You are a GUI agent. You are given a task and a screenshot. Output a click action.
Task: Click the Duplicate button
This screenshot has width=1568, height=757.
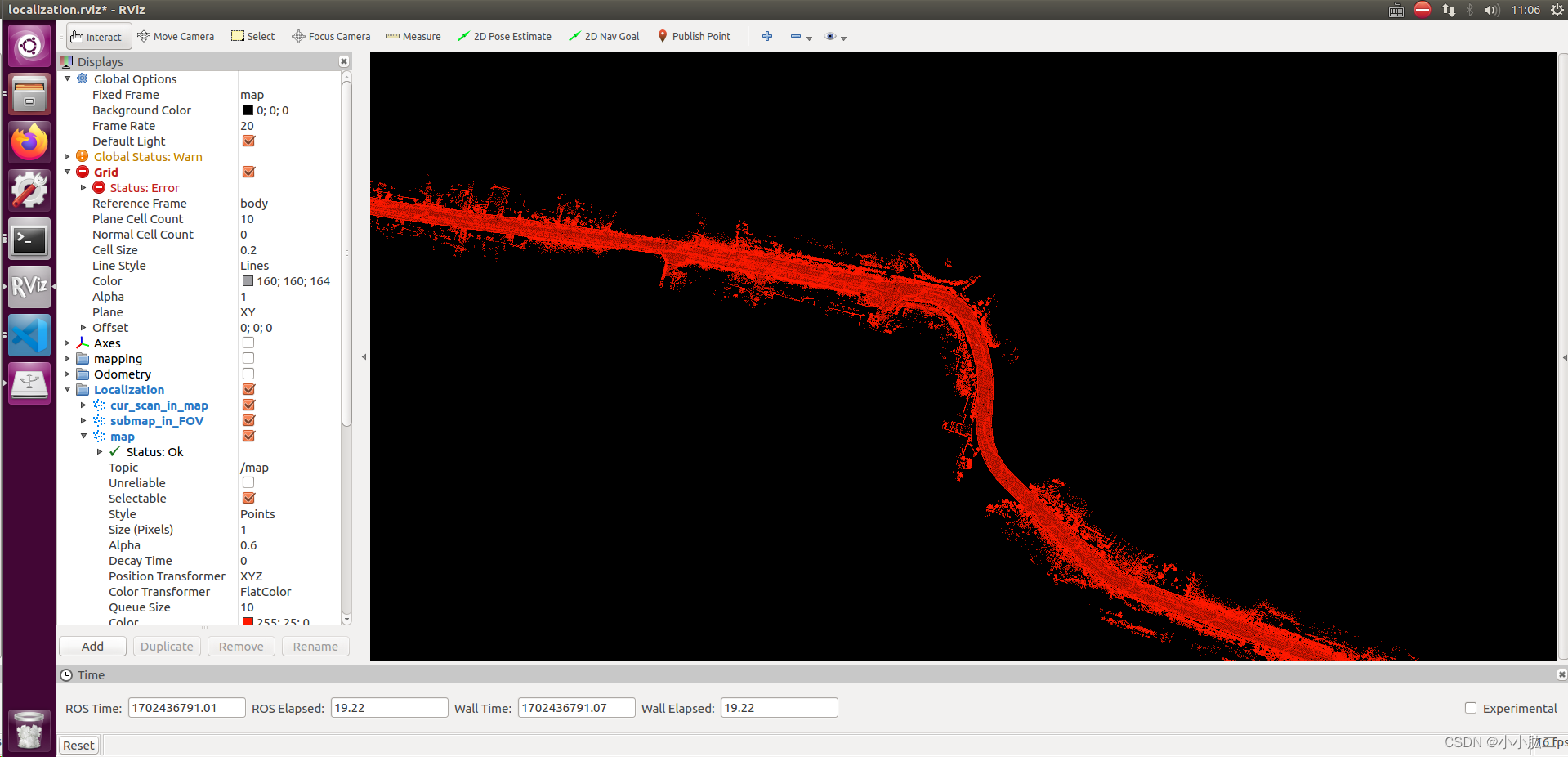point(167,647)
